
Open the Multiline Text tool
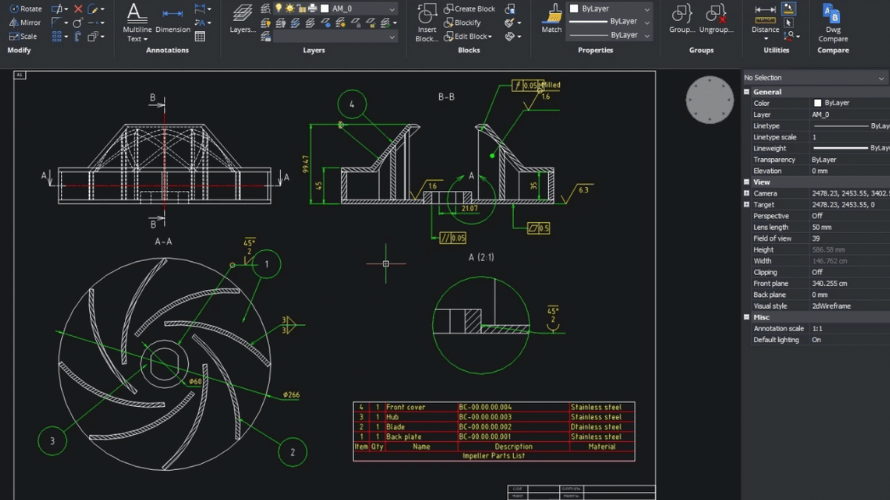[137, 23]
